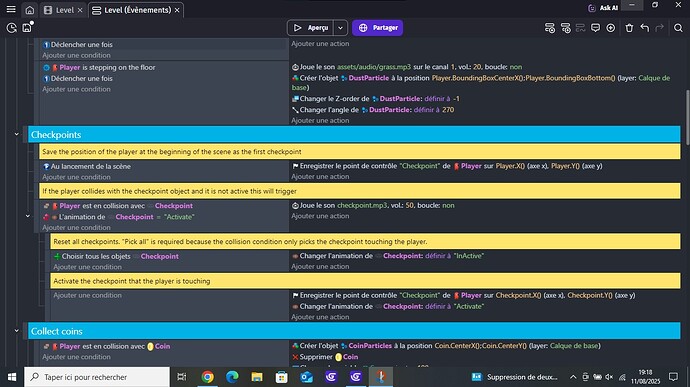
Task: Click the search events magnifier icon
Action: pos(678,28)
